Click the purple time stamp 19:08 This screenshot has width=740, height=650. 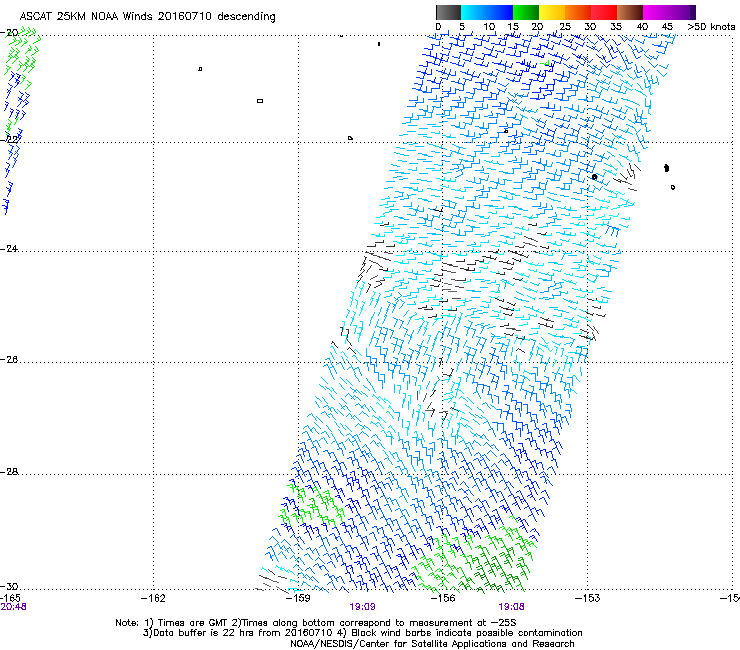(512, 607)
